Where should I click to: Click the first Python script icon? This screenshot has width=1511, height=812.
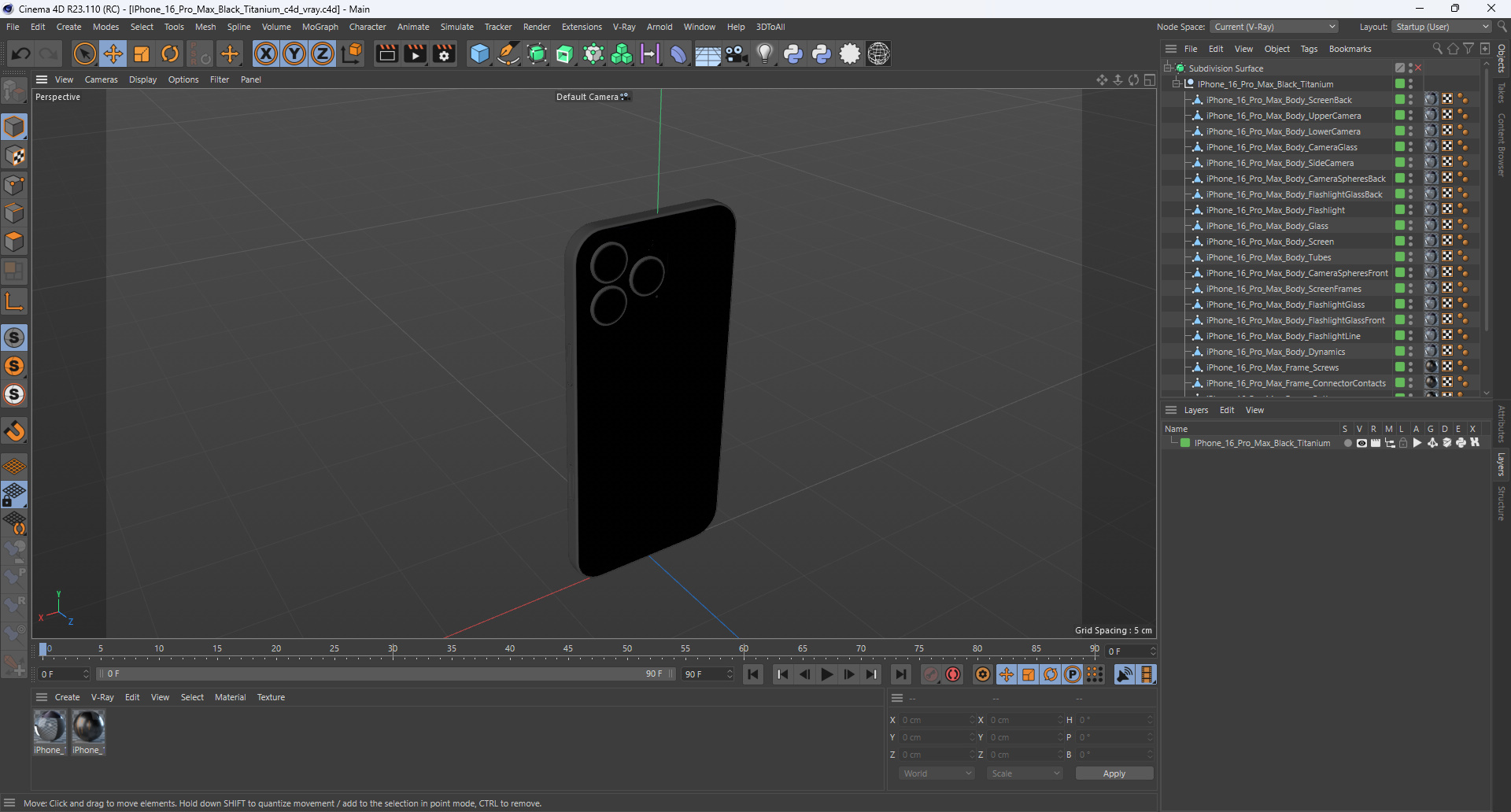pyautogui.click(x=793, y=54)
